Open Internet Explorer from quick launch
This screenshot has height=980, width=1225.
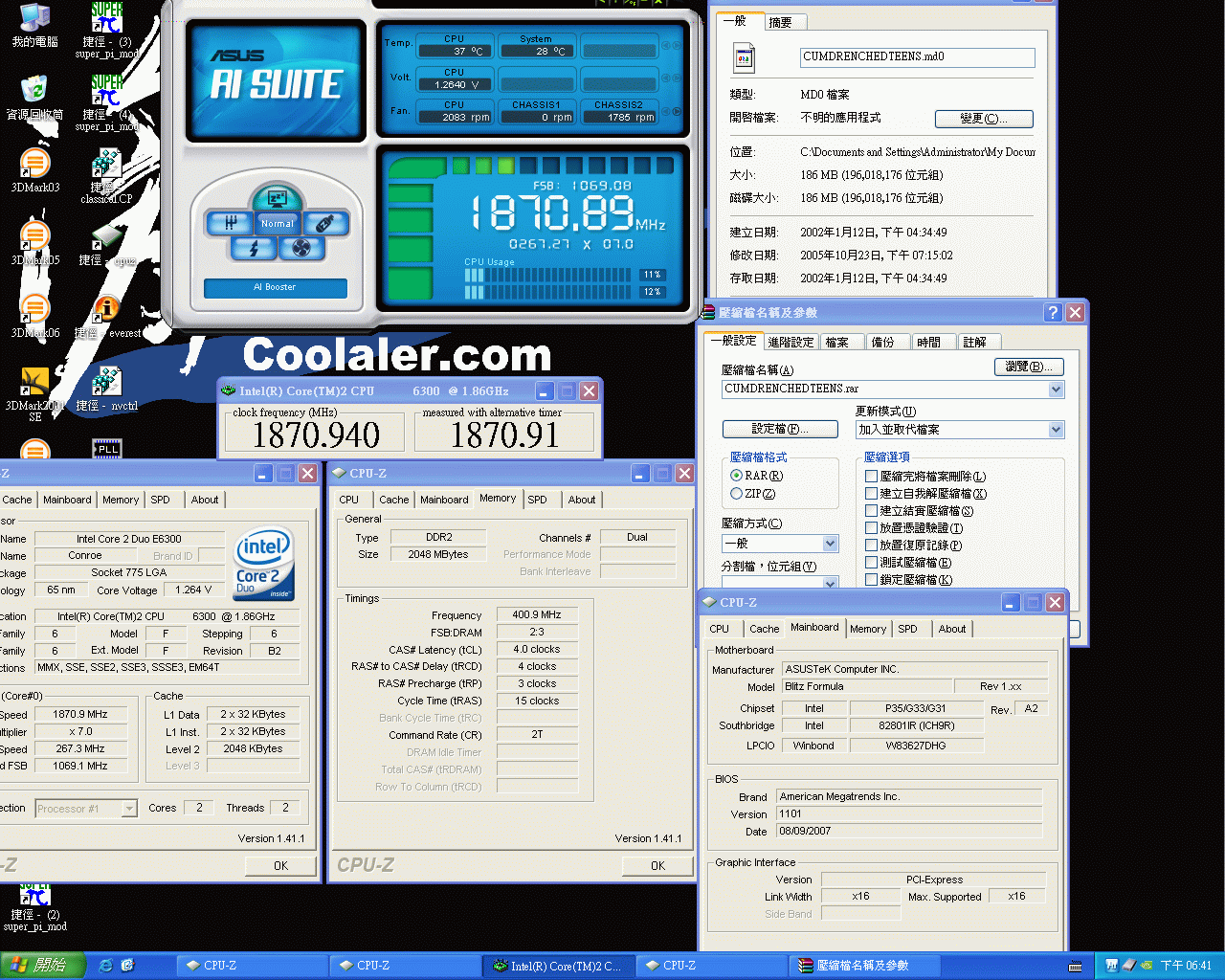[x=106, y=966]
